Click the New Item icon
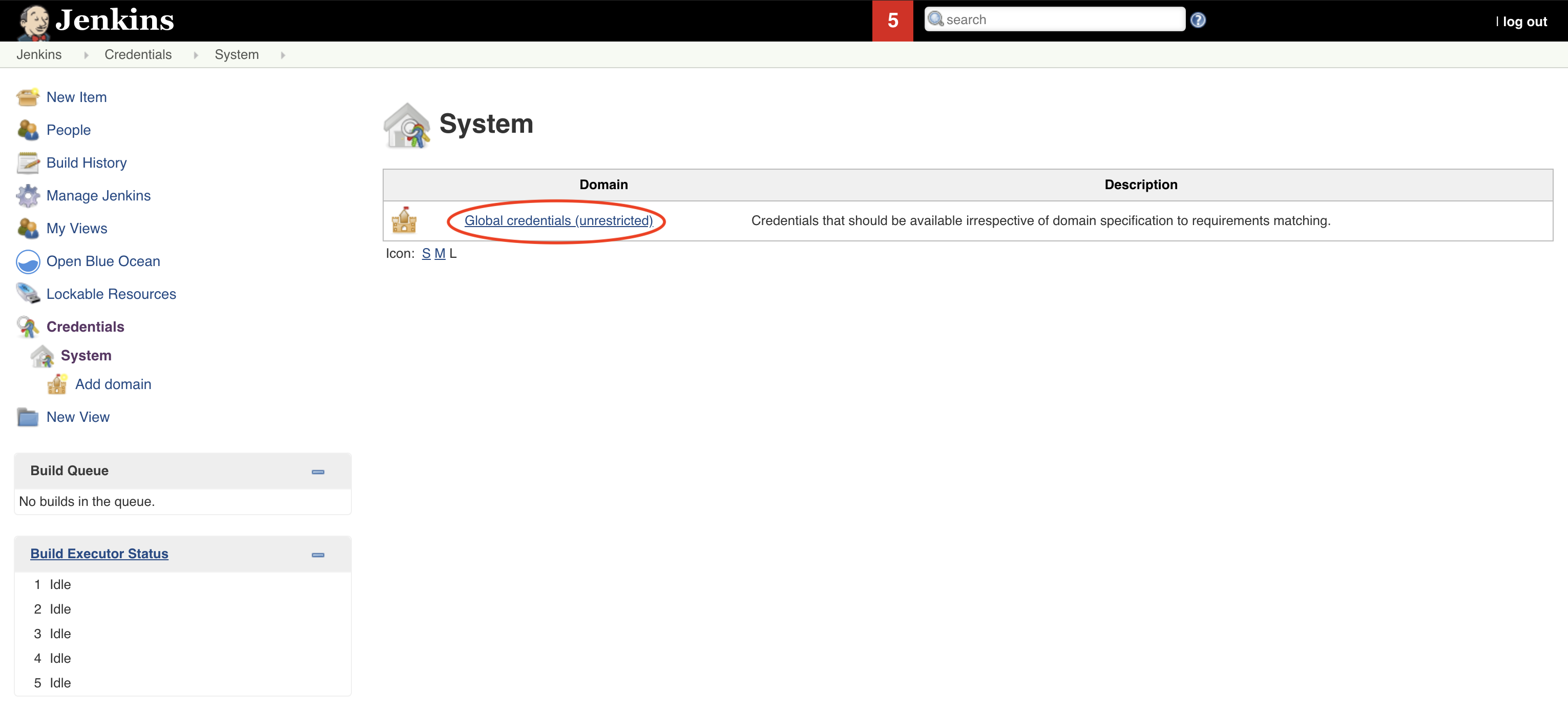This screenshot has width=1568, height=712. (x=28, y=97)
